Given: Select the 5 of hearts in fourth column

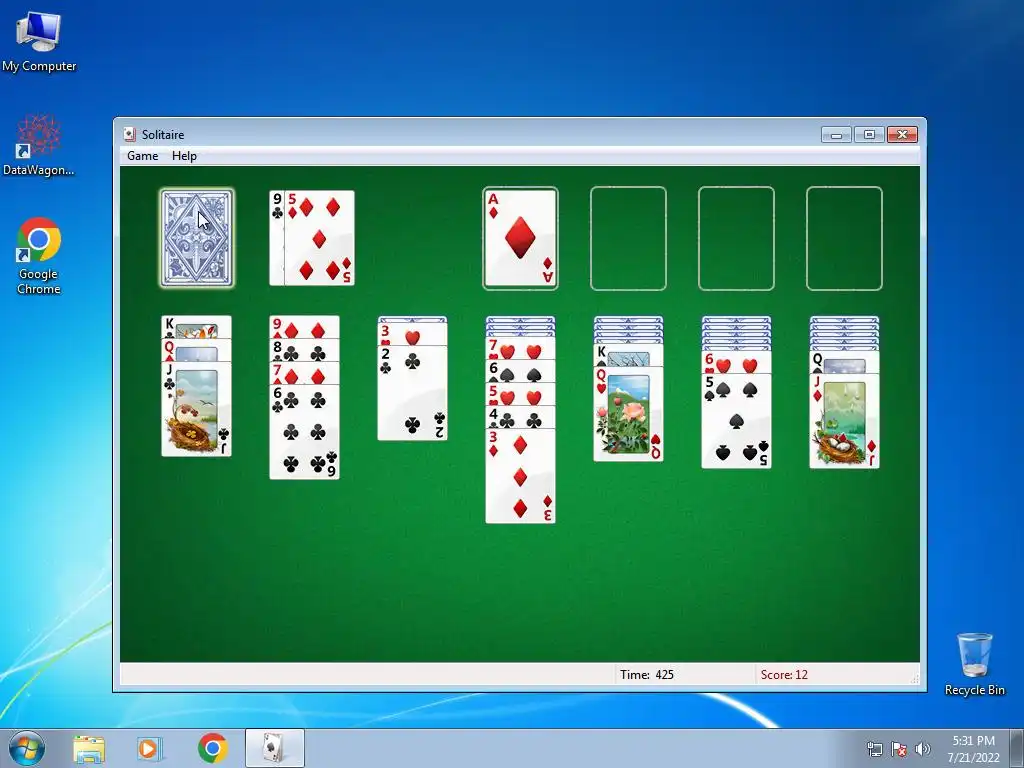Looking at the screenshot, I should click(x=520, y=394).
